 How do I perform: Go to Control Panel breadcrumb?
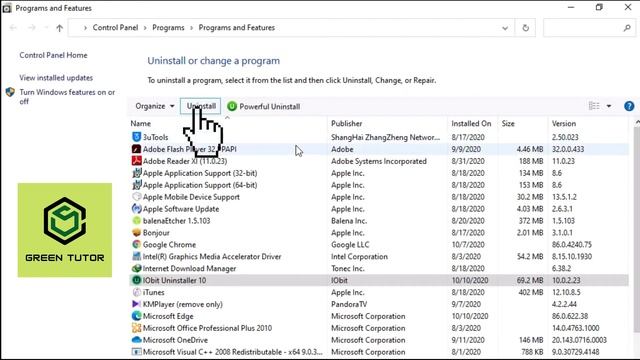click(115, 28)
